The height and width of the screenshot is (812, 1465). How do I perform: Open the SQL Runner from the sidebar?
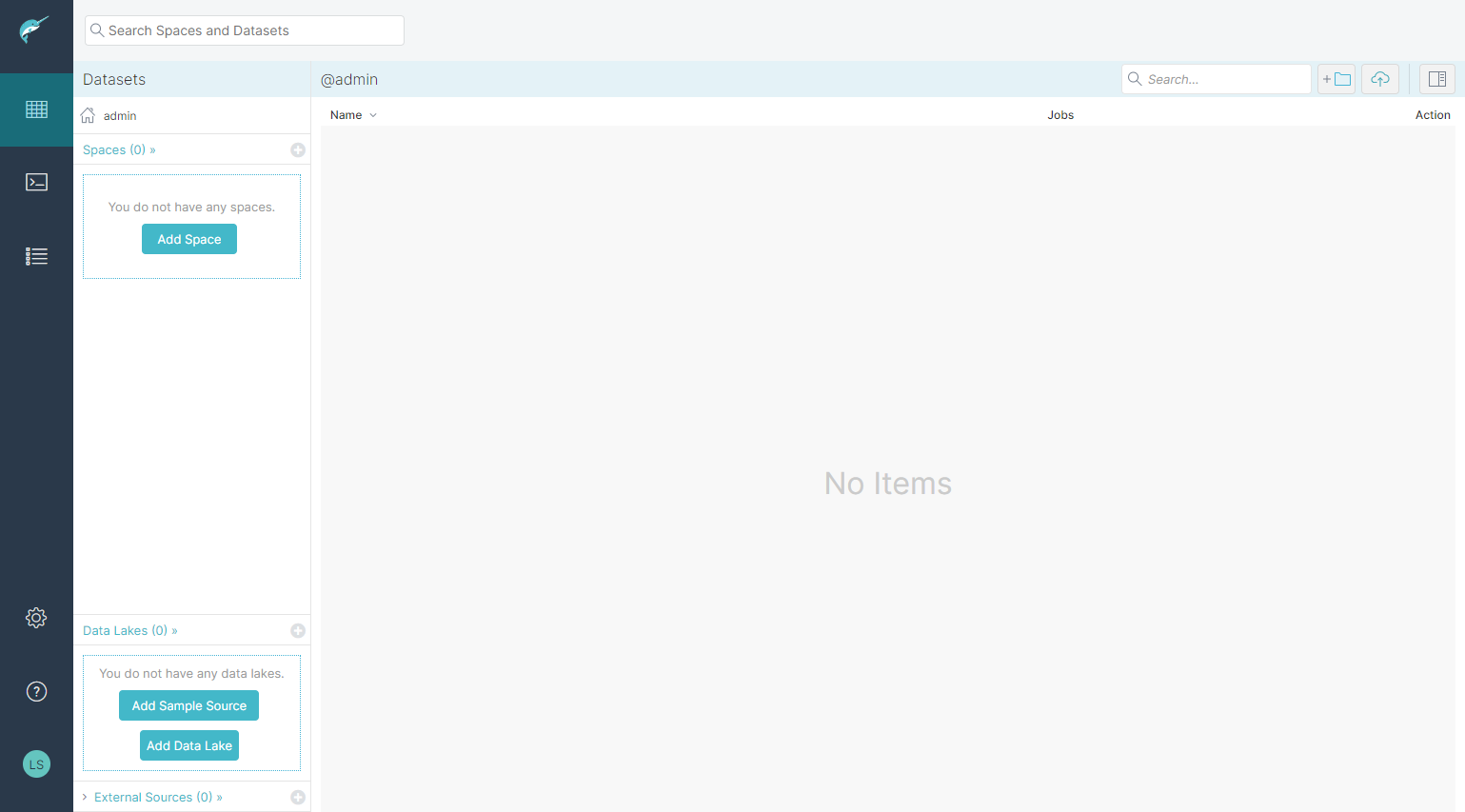(x=36, y=182)
